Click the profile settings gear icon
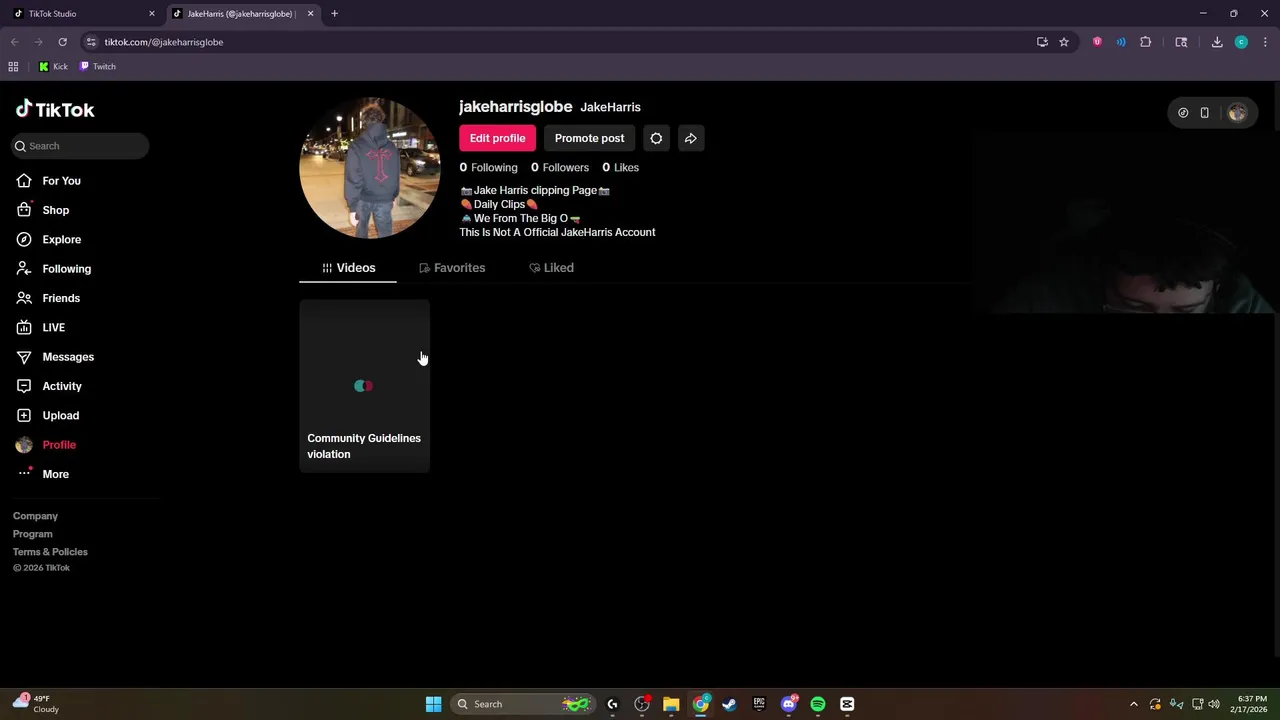The width and height of the screenshot is (1280, 720). point(656,138)
